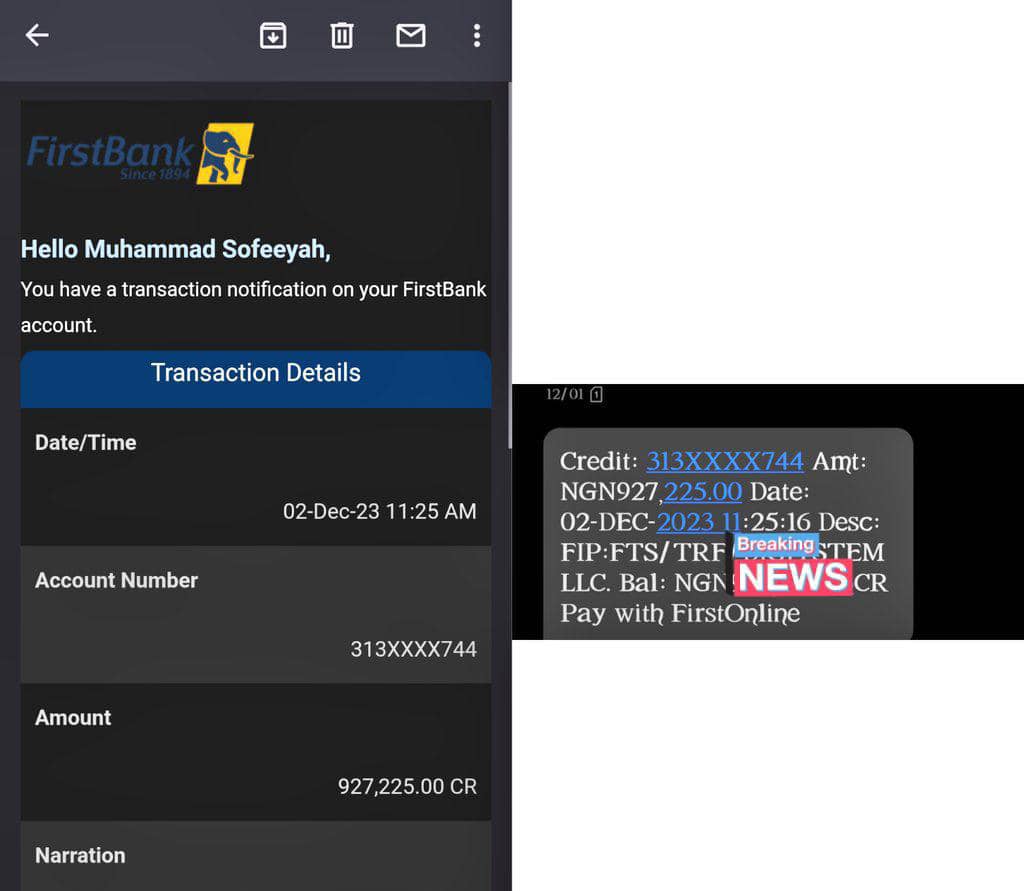Tap the FirstBank elephant logo
Image resolution: width=1024 pixels, height=891 pixels.
coord(225,154)
